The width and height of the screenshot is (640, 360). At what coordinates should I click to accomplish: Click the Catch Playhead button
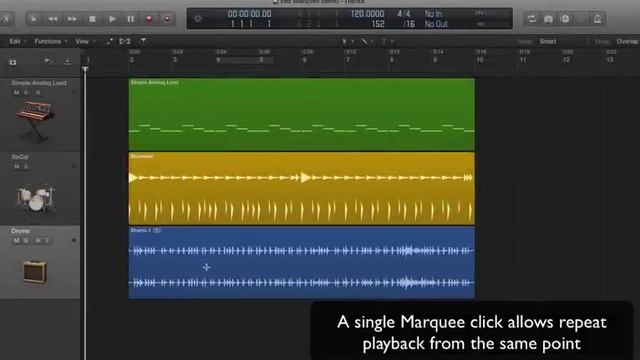click(144, 41)
